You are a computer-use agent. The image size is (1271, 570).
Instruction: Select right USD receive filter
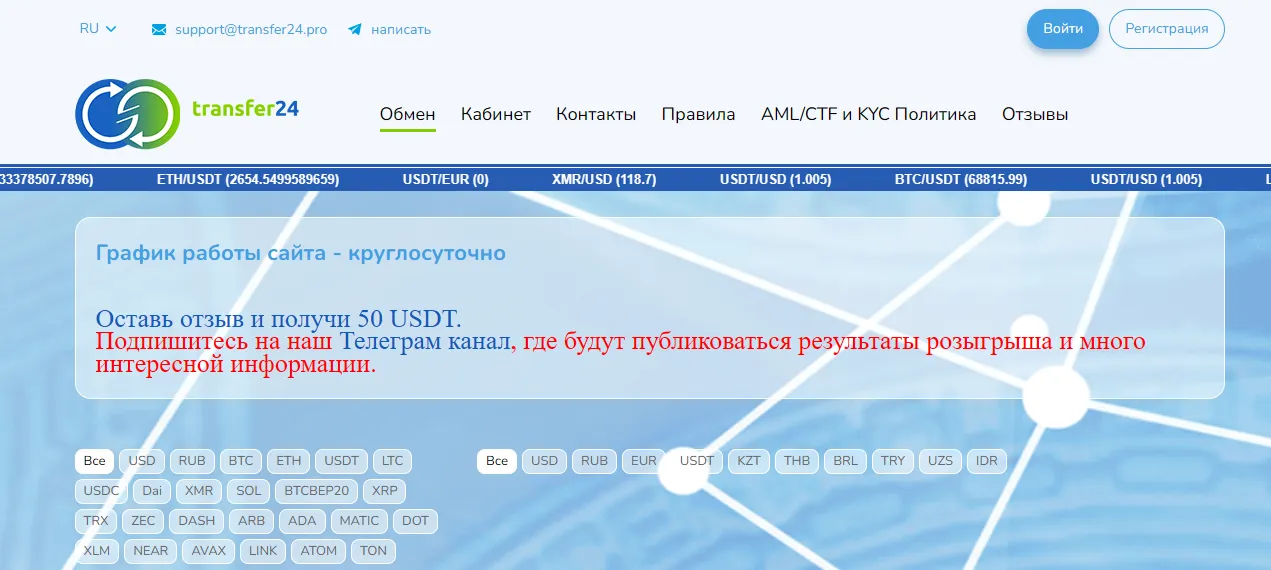tap(544, 461)
